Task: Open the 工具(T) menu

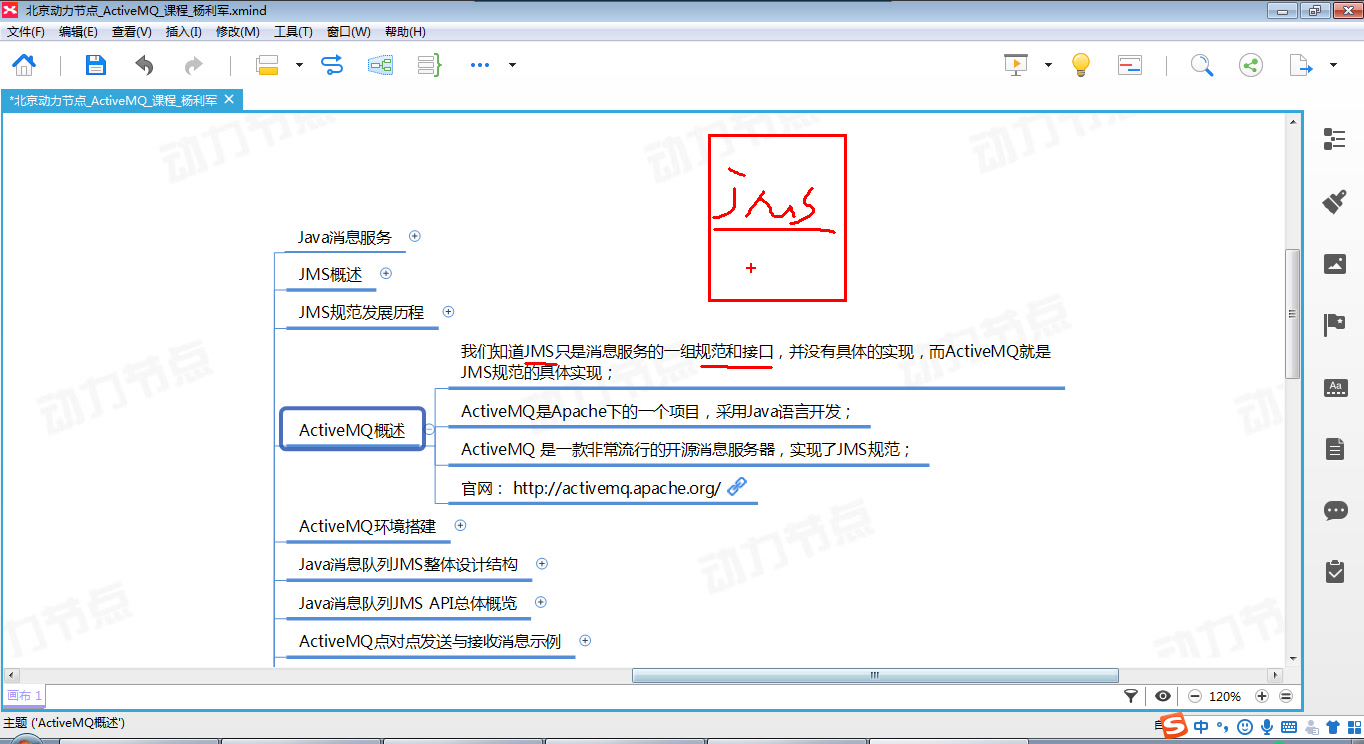Action: pyautogui.click(x=293, y=32)
